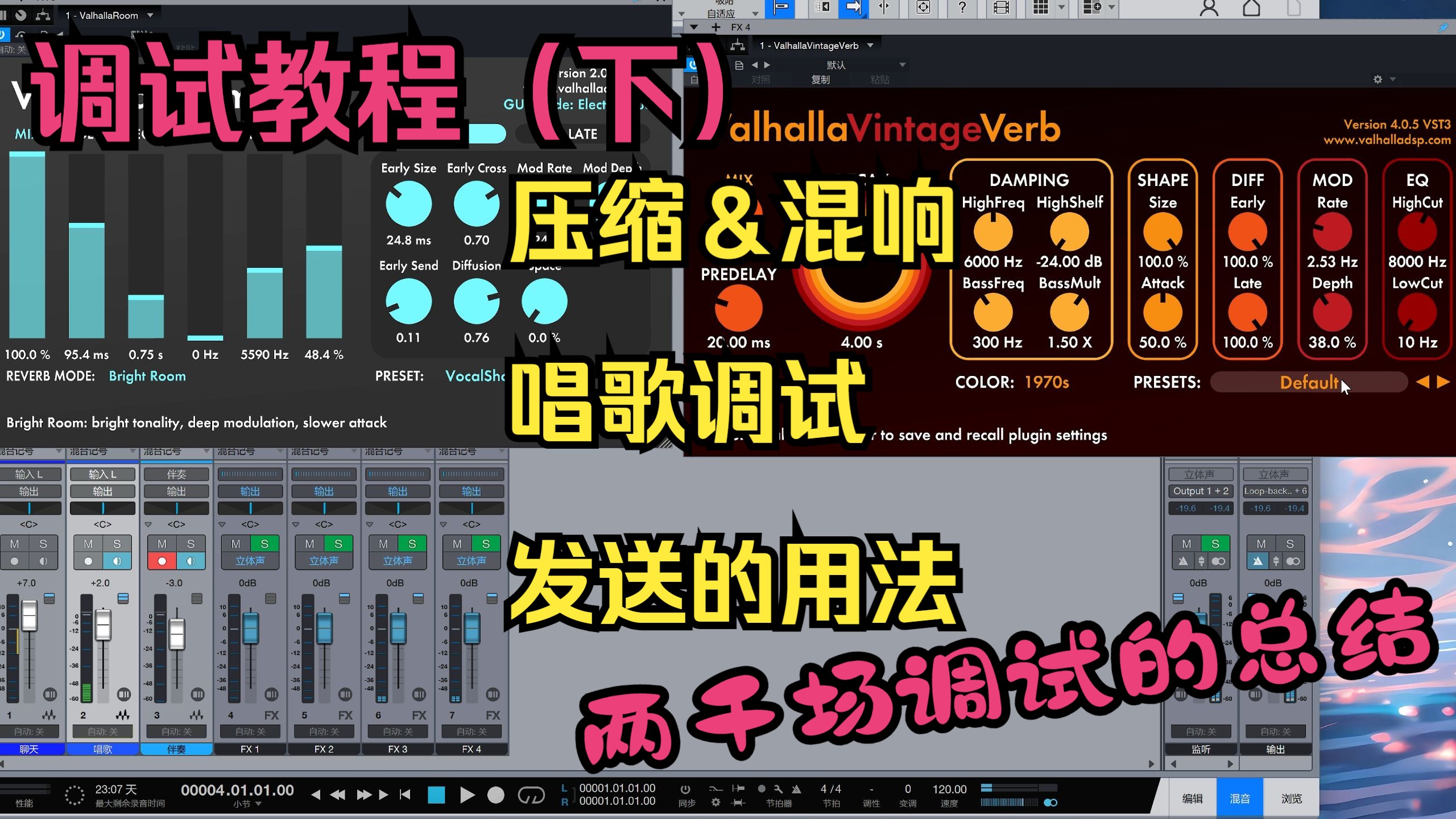Click the home Start page icon
The height and width of the screenshot is (819, 1456).
(1251, 7)
